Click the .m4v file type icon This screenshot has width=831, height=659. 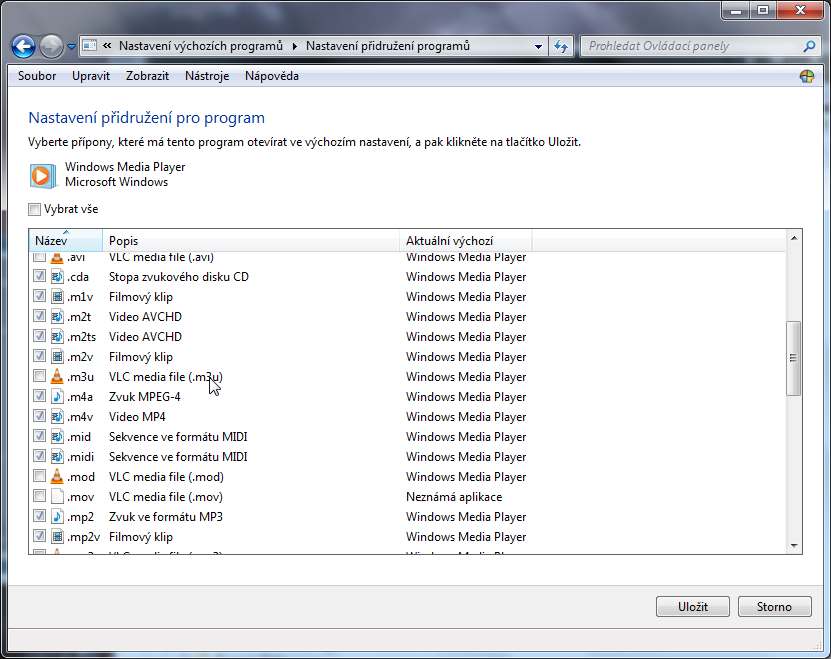(57, 417)
